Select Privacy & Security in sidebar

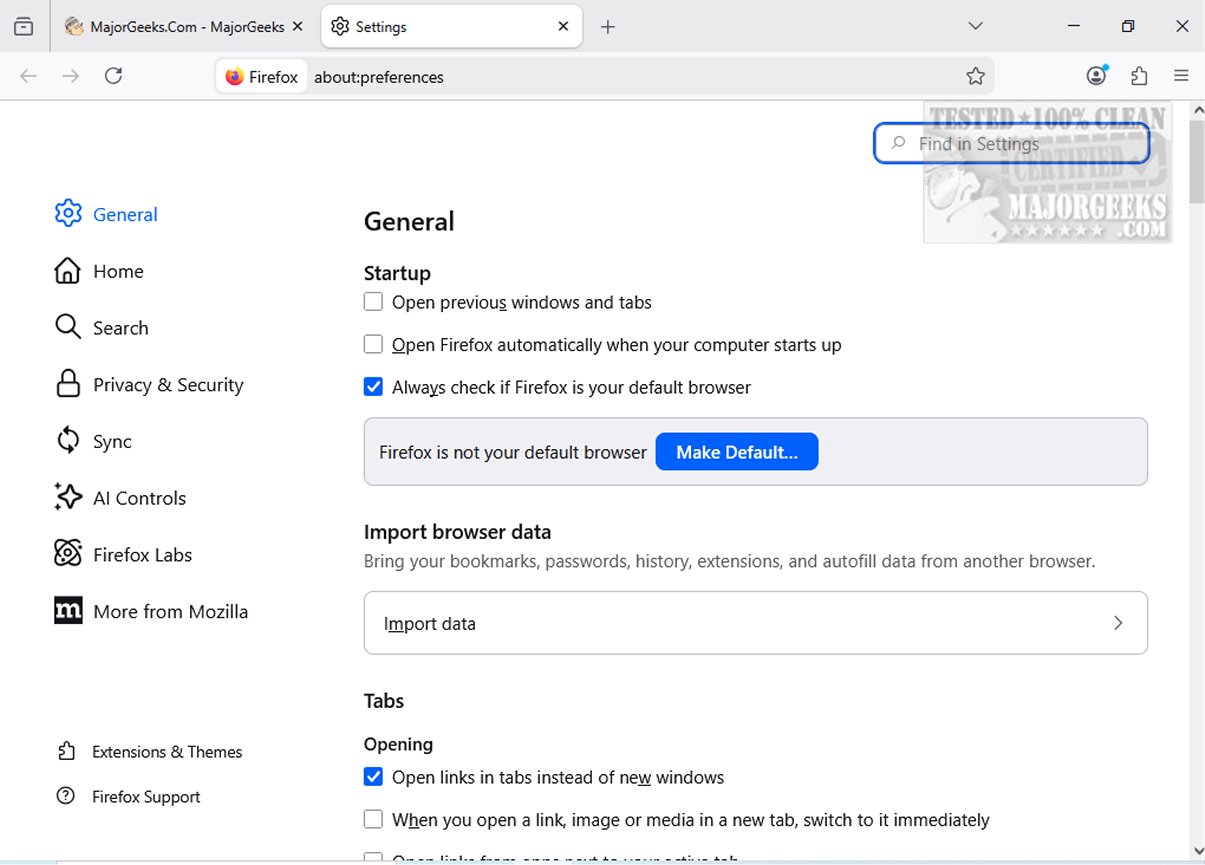(x=167, y=385)
